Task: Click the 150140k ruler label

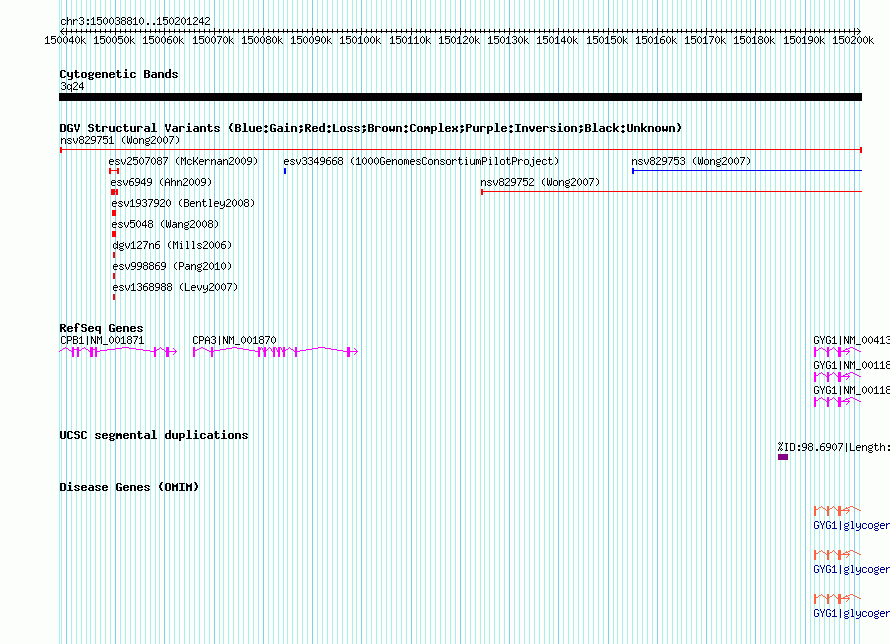Action: point(557,40)
